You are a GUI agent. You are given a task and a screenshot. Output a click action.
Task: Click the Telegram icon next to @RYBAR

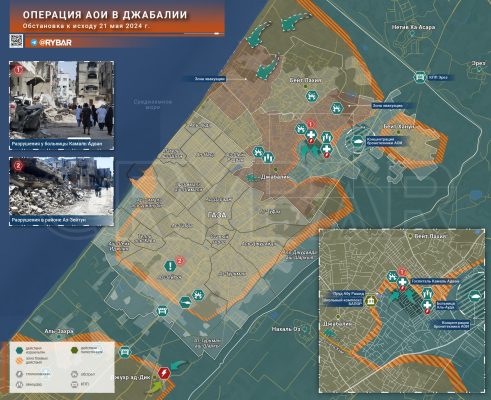click(34, 43)
